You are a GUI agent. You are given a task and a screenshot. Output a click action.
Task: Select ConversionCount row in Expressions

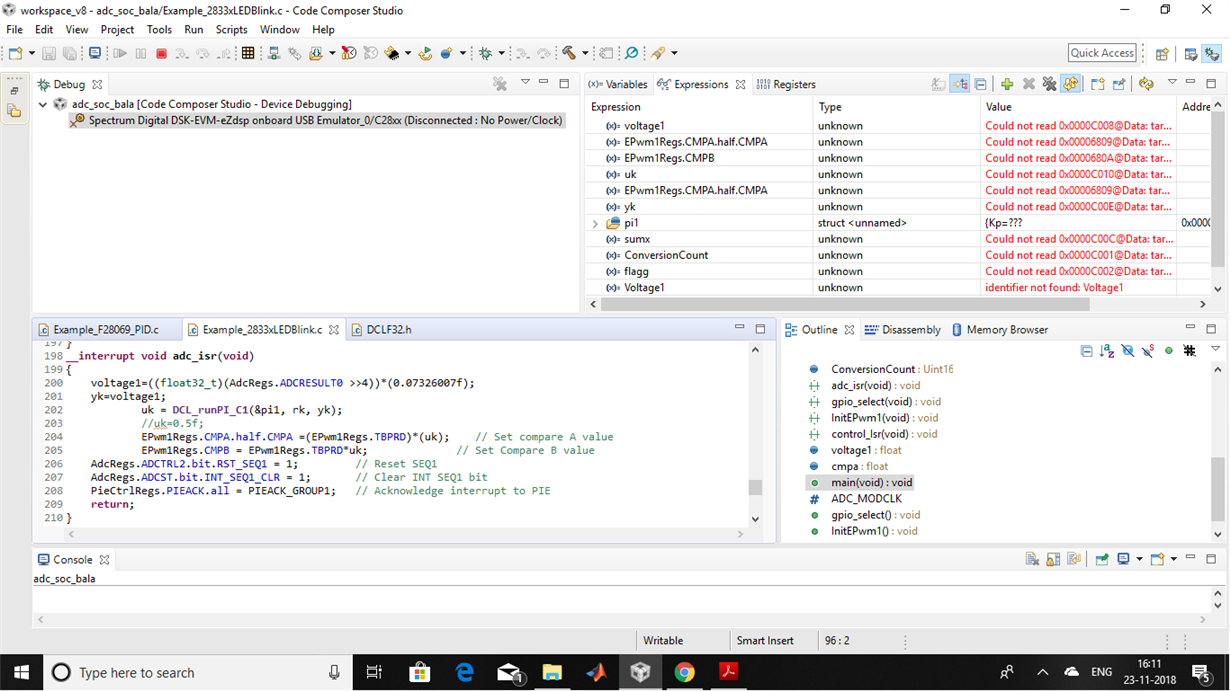[x=666, y=255]
